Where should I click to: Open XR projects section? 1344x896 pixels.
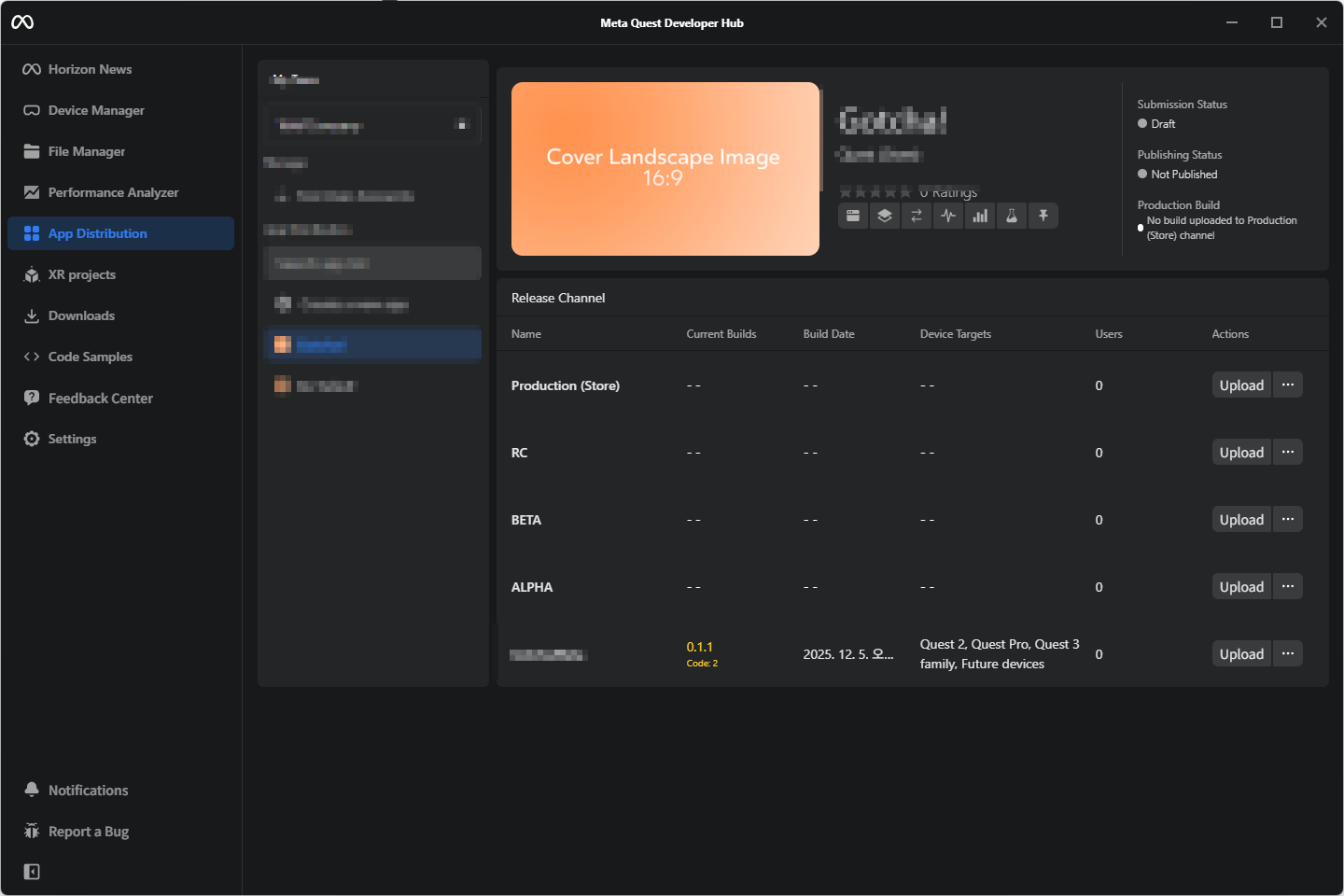[x=120, y=274]
